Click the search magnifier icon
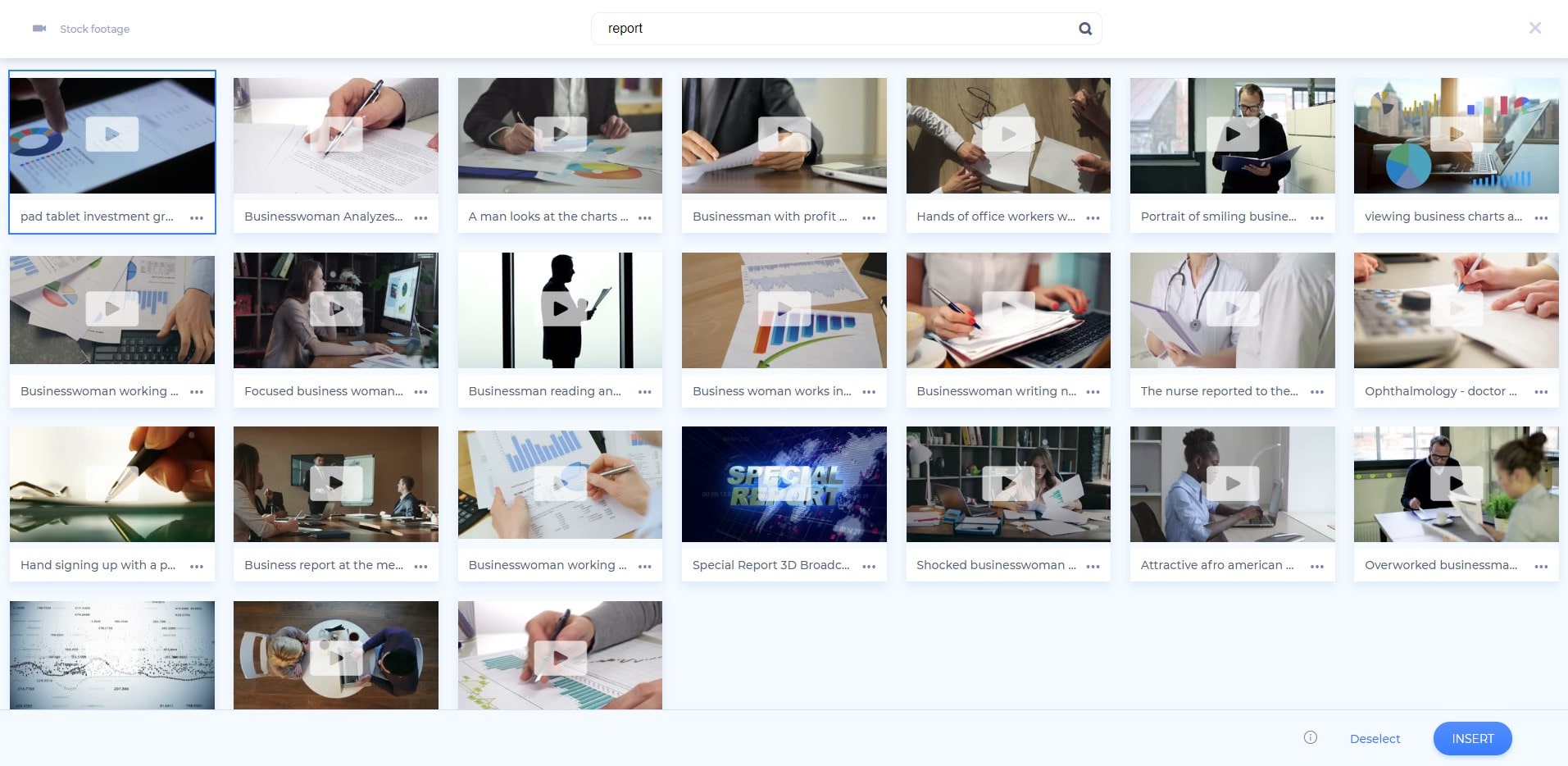1568x766 pixels. coord(1084,28)
